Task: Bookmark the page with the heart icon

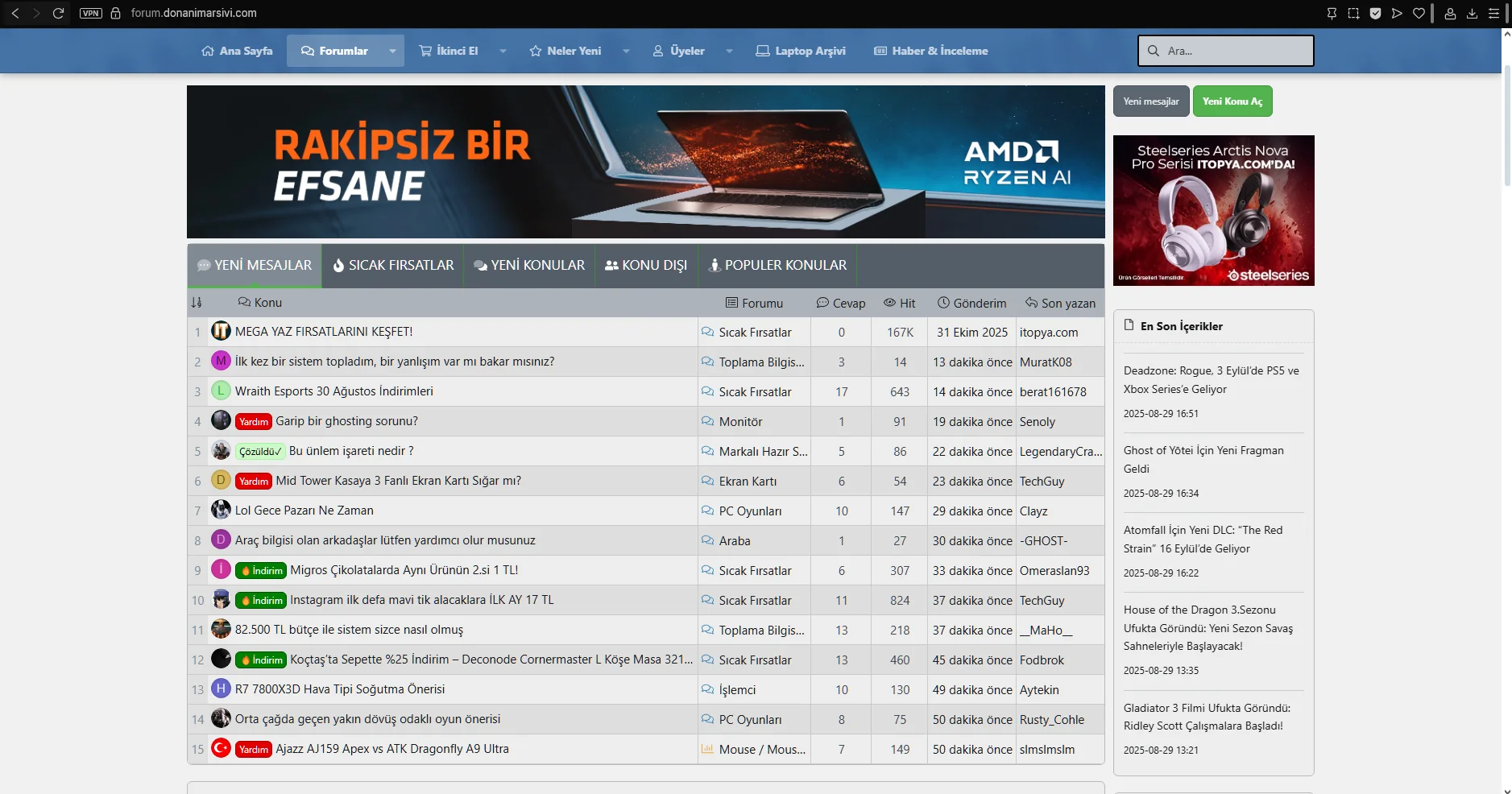Action: (1419, 13)
